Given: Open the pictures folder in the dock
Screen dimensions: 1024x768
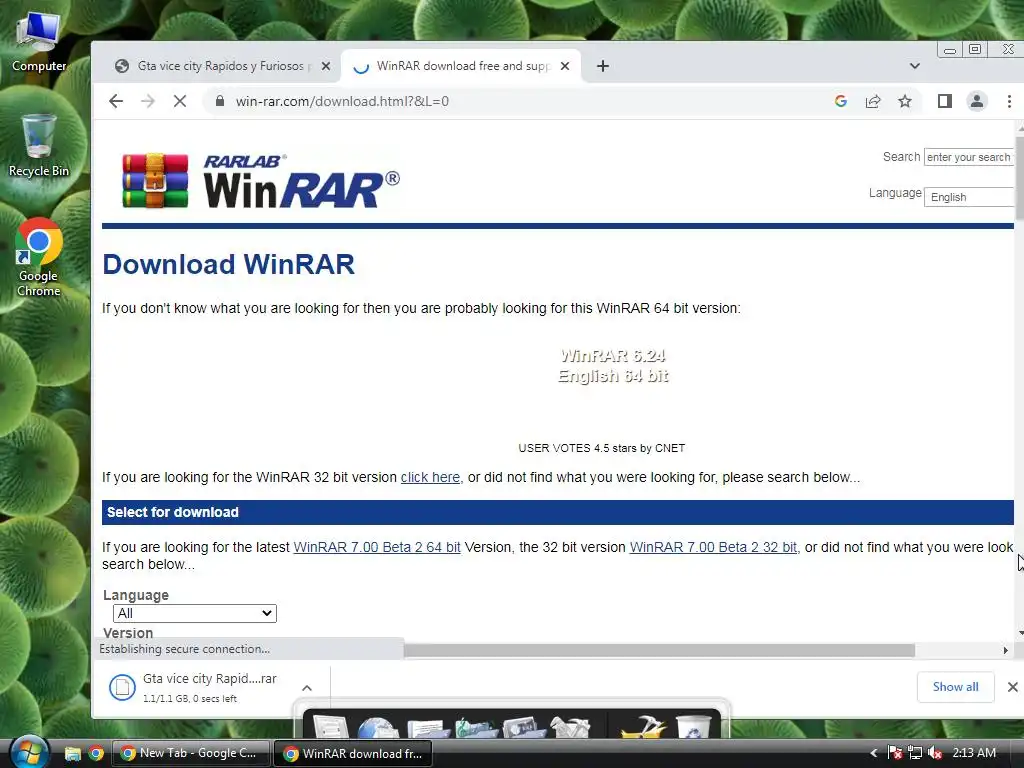Looking at the screenshot, I should click(x=524, y=728).
